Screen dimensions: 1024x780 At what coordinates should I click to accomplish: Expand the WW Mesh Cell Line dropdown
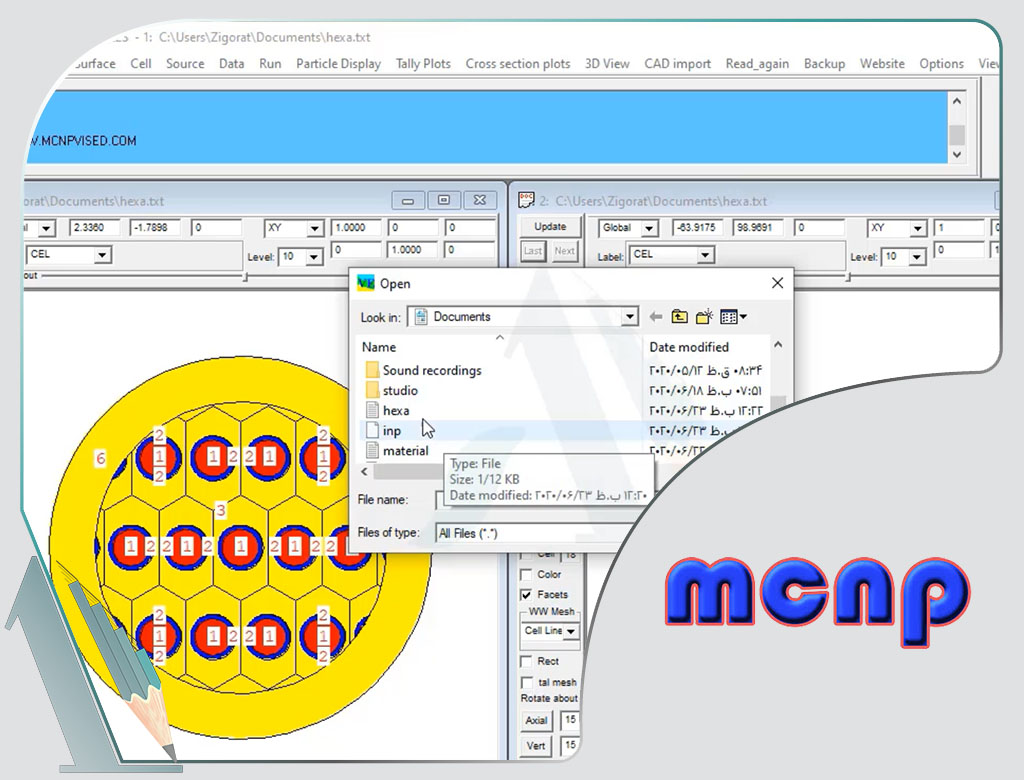(x=571, y=631)
